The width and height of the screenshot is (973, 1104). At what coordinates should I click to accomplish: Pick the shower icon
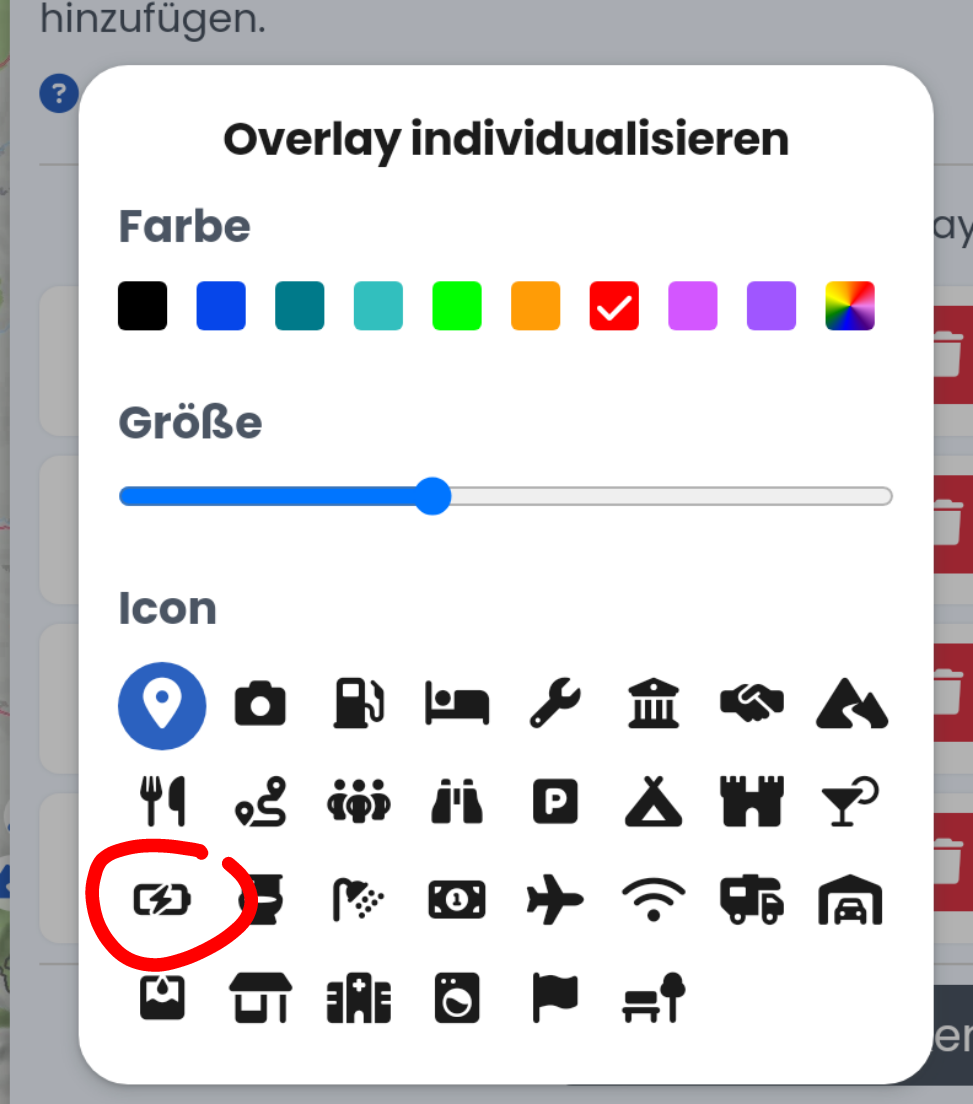click(358, 900)
